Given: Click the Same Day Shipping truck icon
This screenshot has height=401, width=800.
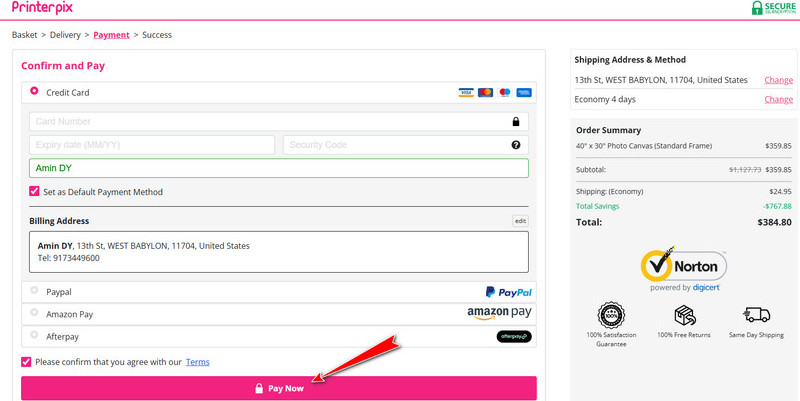Looking at the screenshot, I should pyautogui.click(x=757, y=316).
